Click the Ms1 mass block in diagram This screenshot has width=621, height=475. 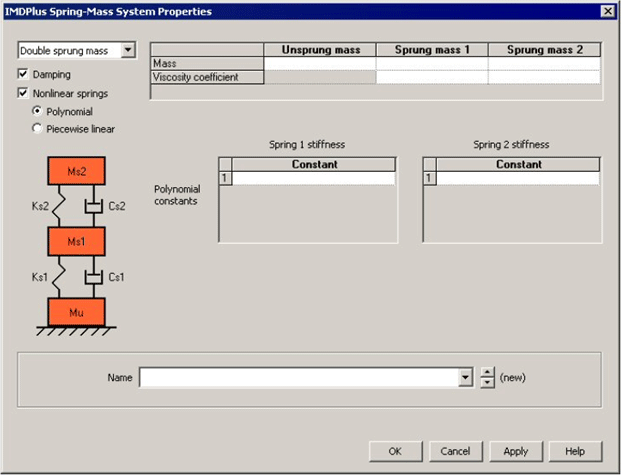(x=76, y=241)
